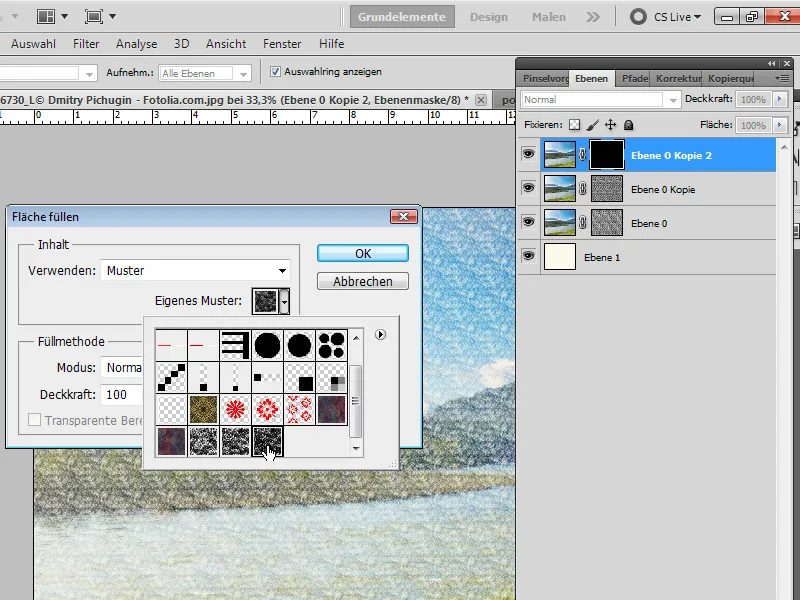Viewport: 800px width, 600px height.
Task: Hide the Ebene 0 Kopie 2 layer
Action: [x=529, y=154]
